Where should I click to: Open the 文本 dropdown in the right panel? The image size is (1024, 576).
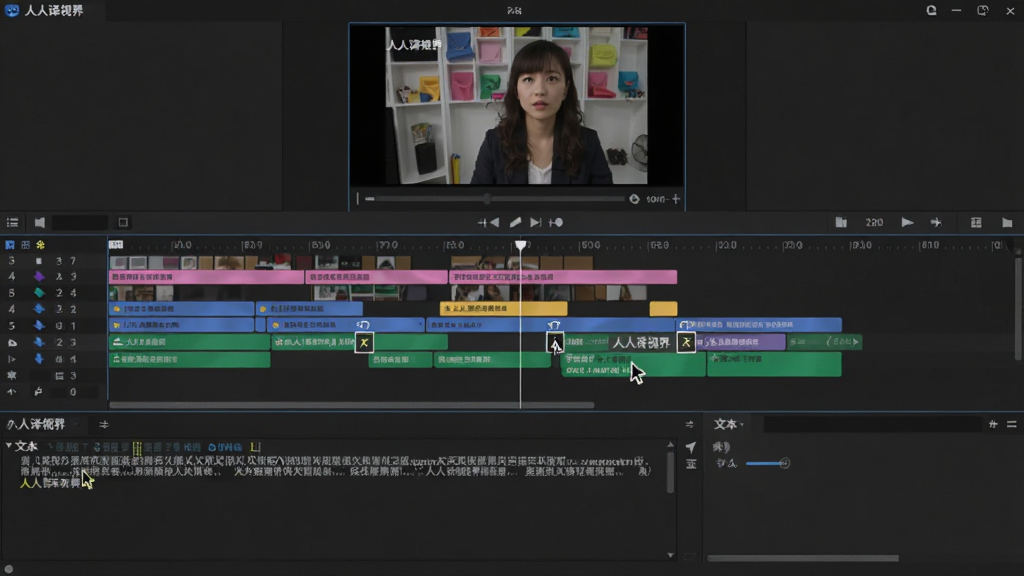[x=742, y=424]
